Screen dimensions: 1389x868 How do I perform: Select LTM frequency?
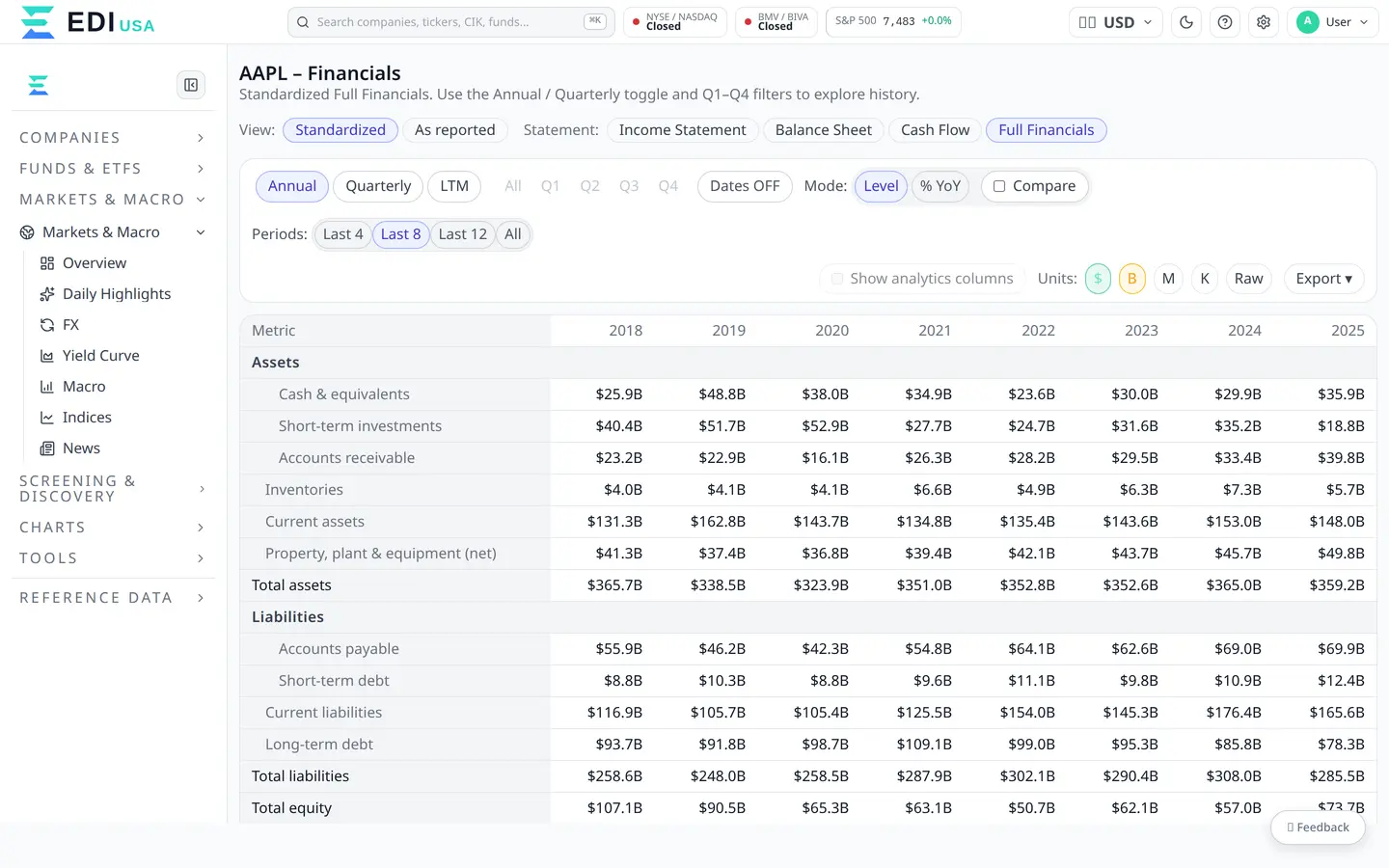click(x=454, y=186)
